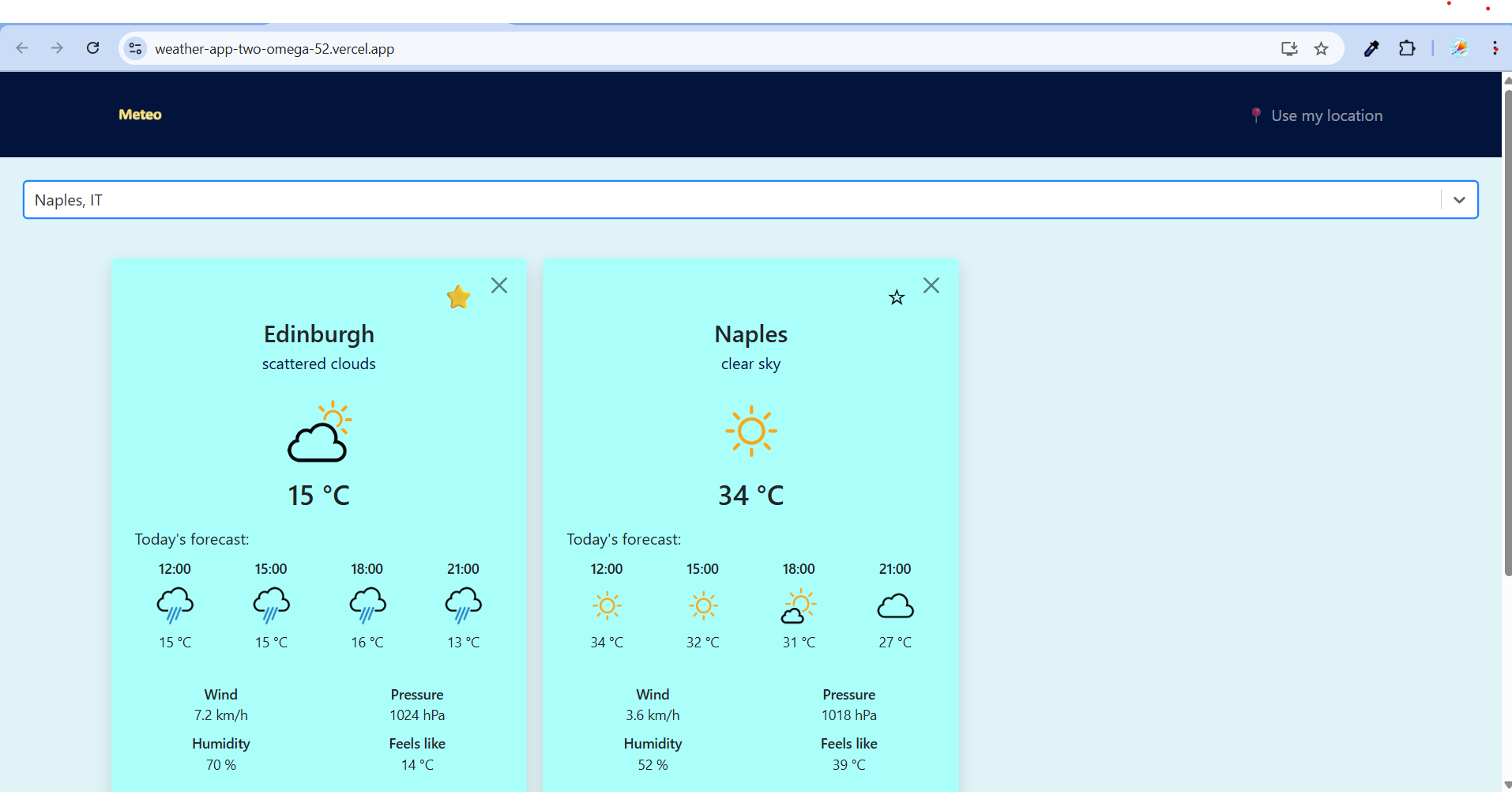Click Edinburgh 21:00 rain forecast icon
The width and height of the screenshot is (1512, 792).
[464, 605]
